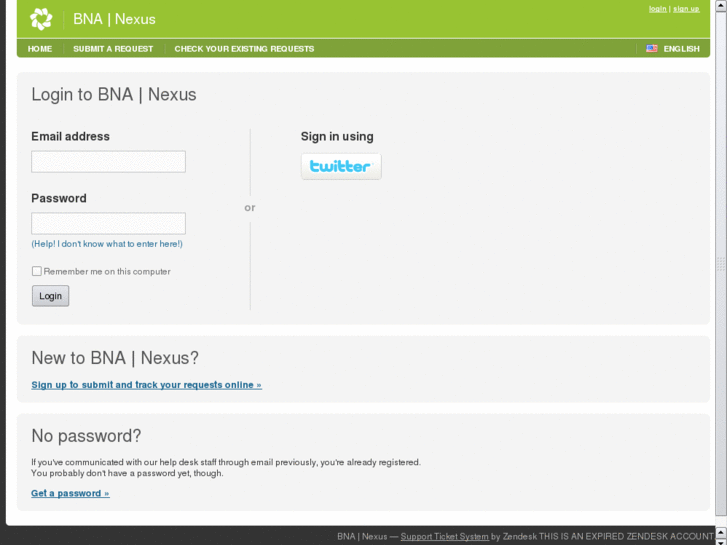
Task: Click the Sign in using label
Action: 337,136
